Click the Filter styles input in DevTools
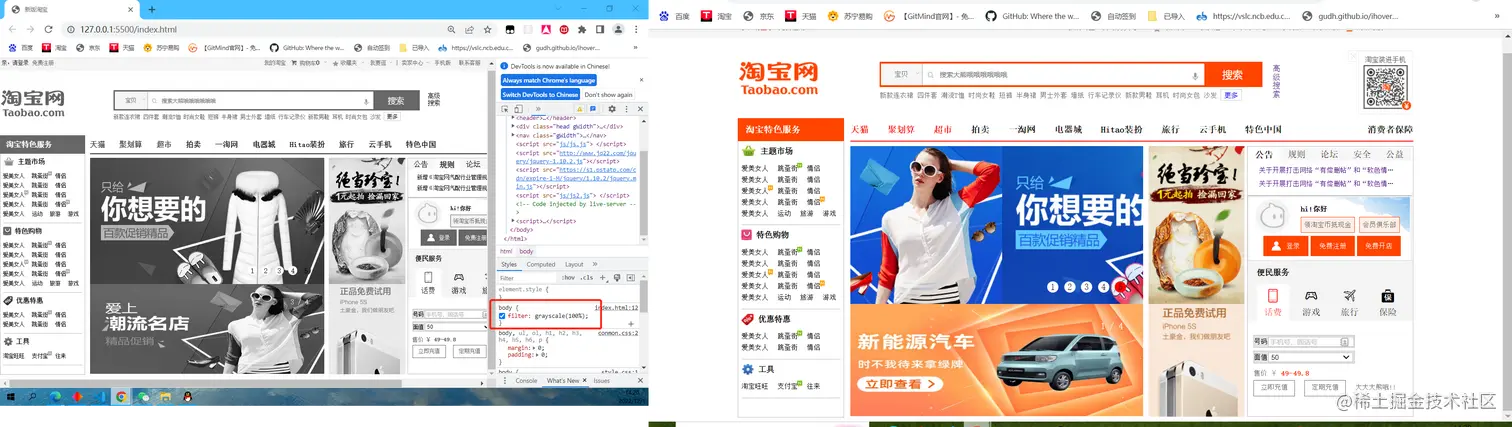 click(x=527, y=278)
